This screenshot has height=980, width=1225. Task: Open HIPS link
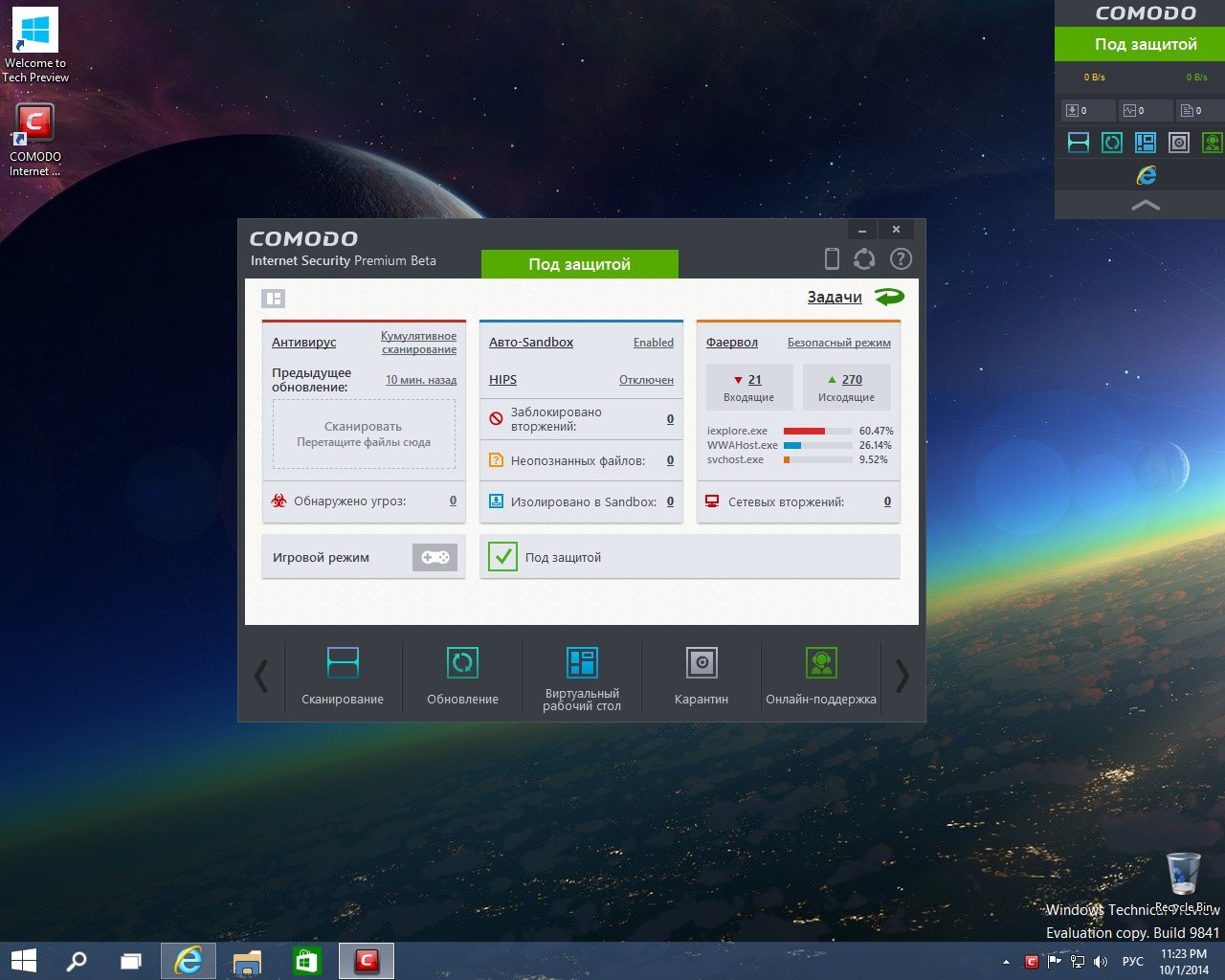[x=502, y=380]
